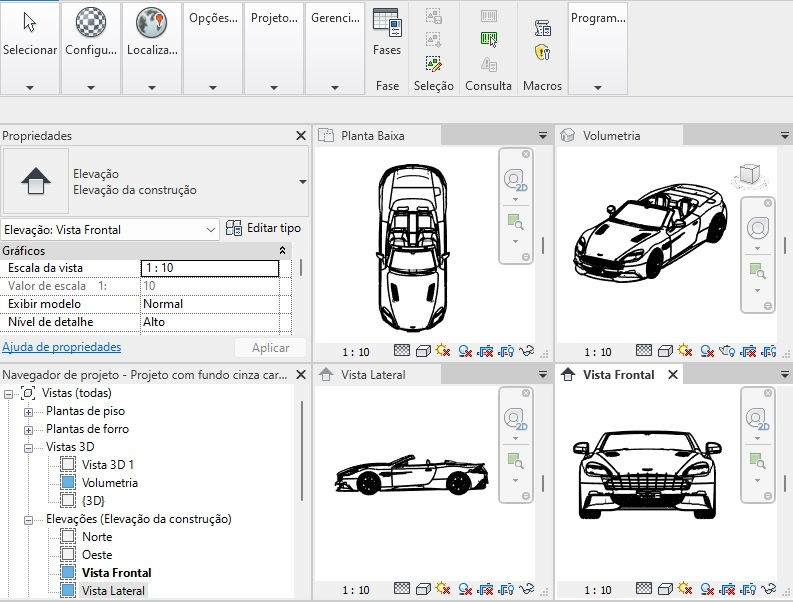Select Volumetria in project browser

pyautogui.click(x=110, y=483)
